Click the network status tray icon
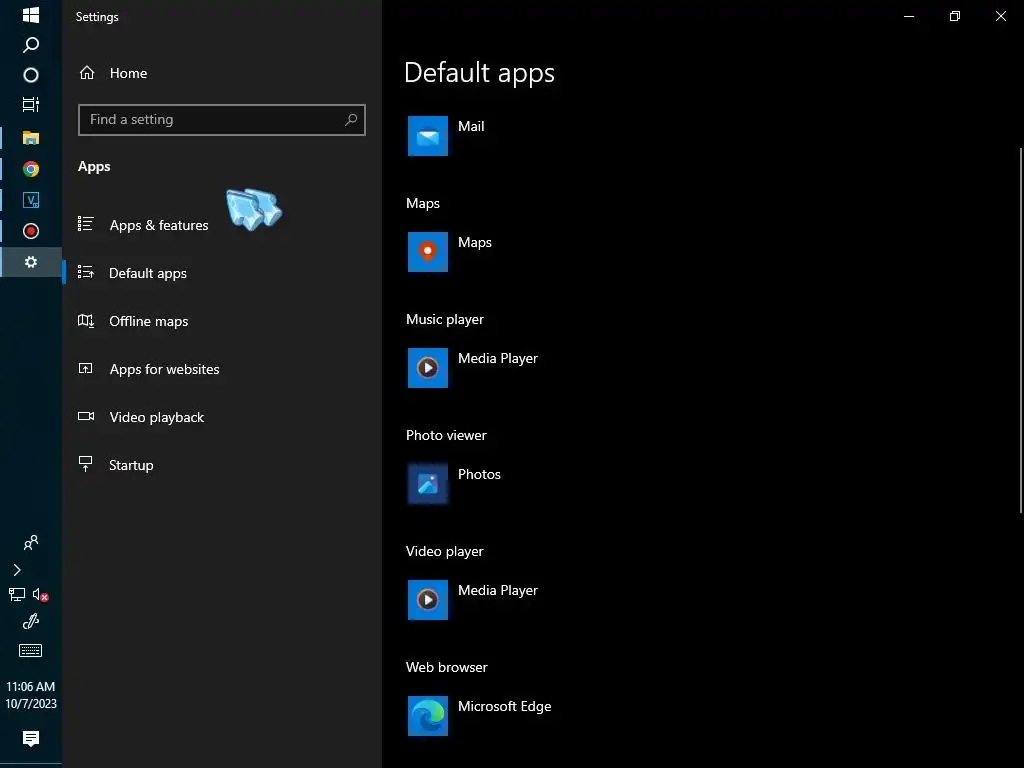 [17, 594]
